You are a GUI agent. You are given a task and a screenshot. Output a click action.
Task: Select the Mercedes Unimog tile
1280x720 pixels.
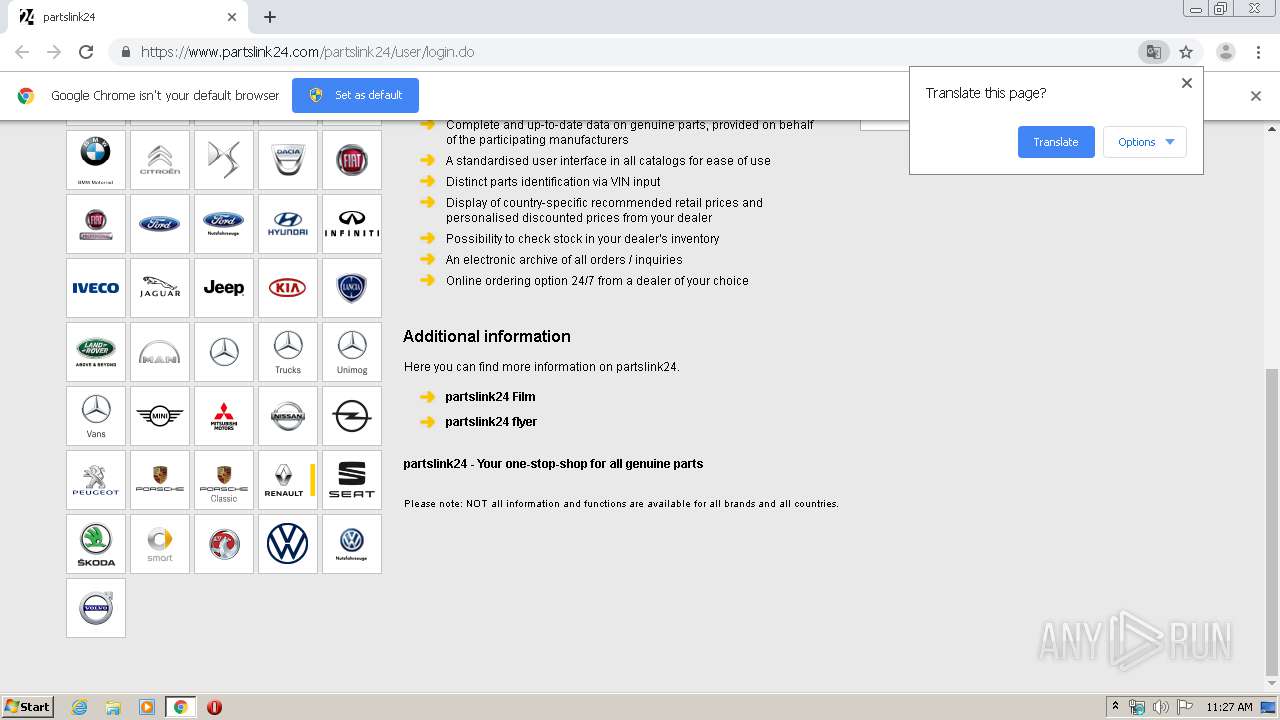click(x=352, y=352)
